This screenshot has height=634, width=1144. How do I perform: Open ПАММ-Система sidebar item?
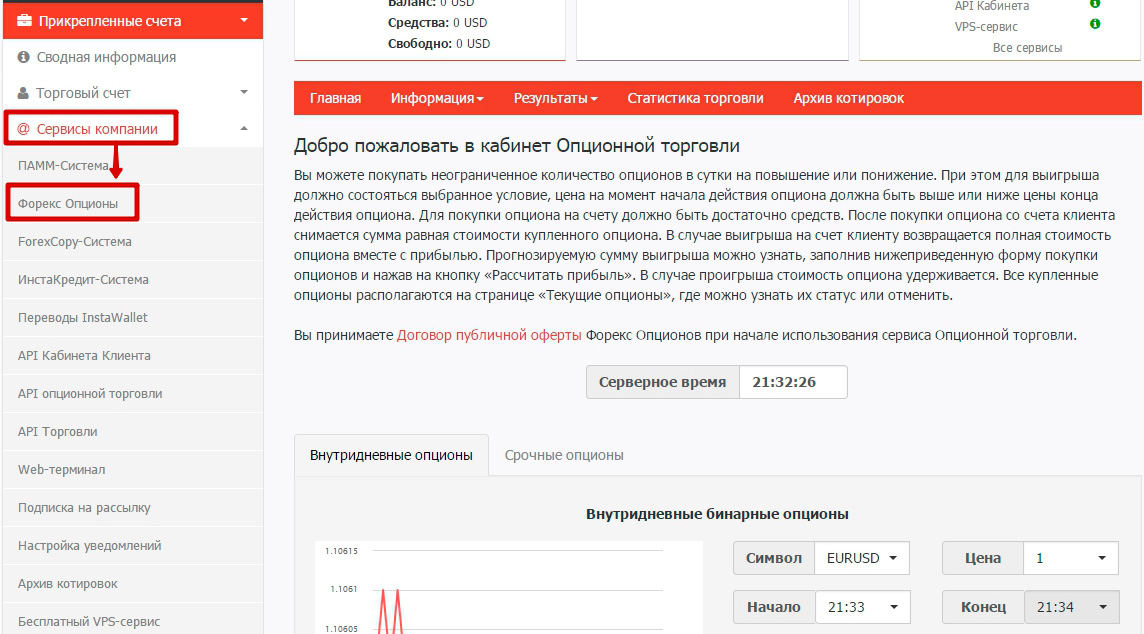63,165
